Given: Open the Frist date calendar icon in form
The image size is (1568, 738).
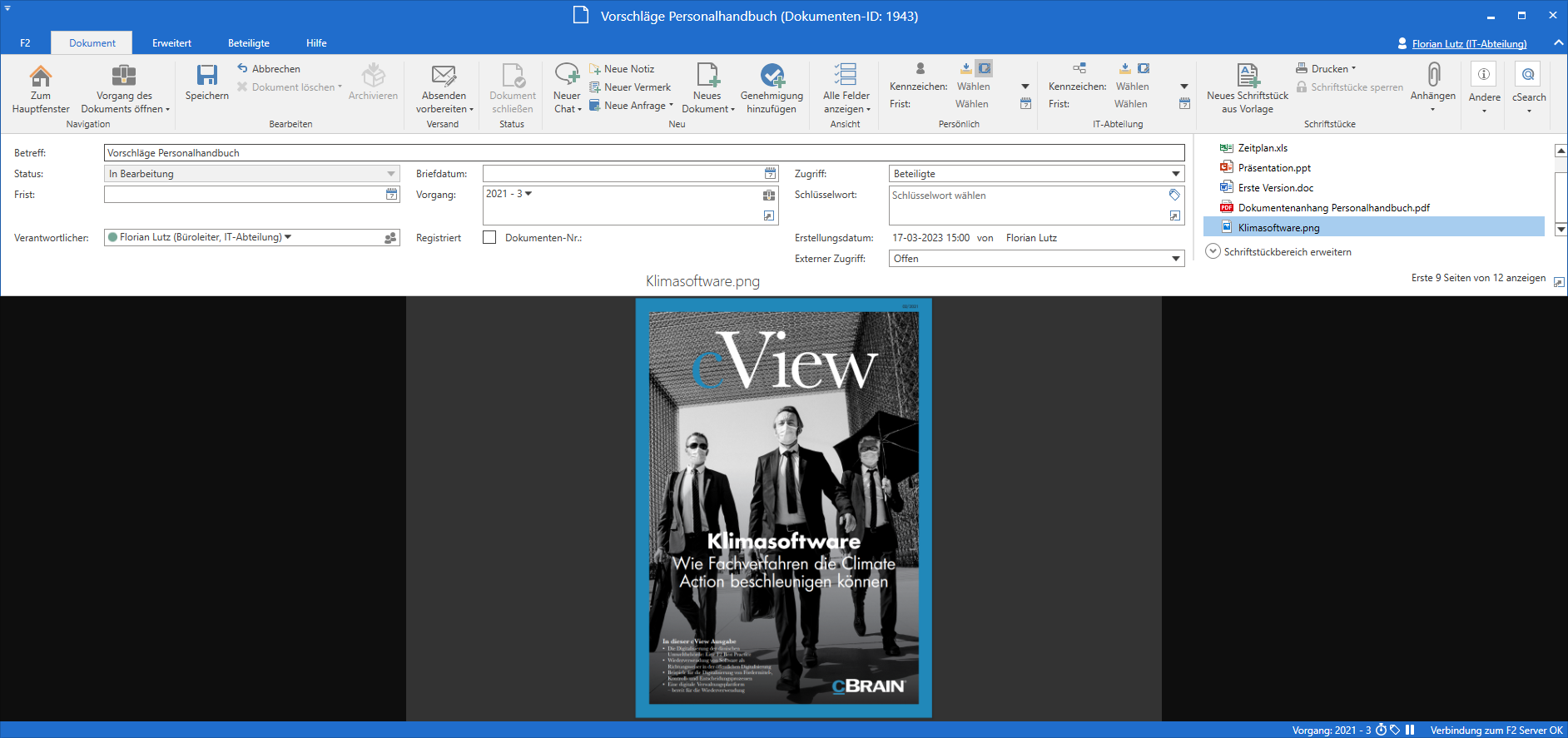Looking at the screenshot, I should [x=392, y=194].
